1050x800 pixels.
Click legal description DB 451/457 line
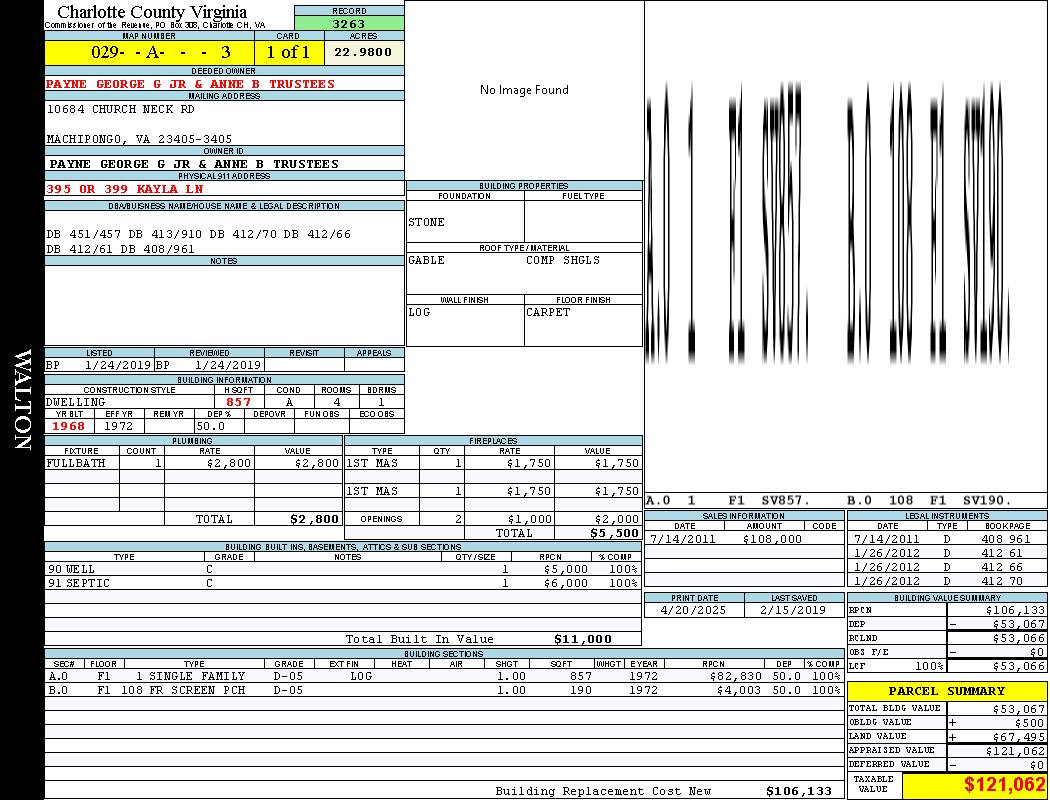click(x=198, y=234)
